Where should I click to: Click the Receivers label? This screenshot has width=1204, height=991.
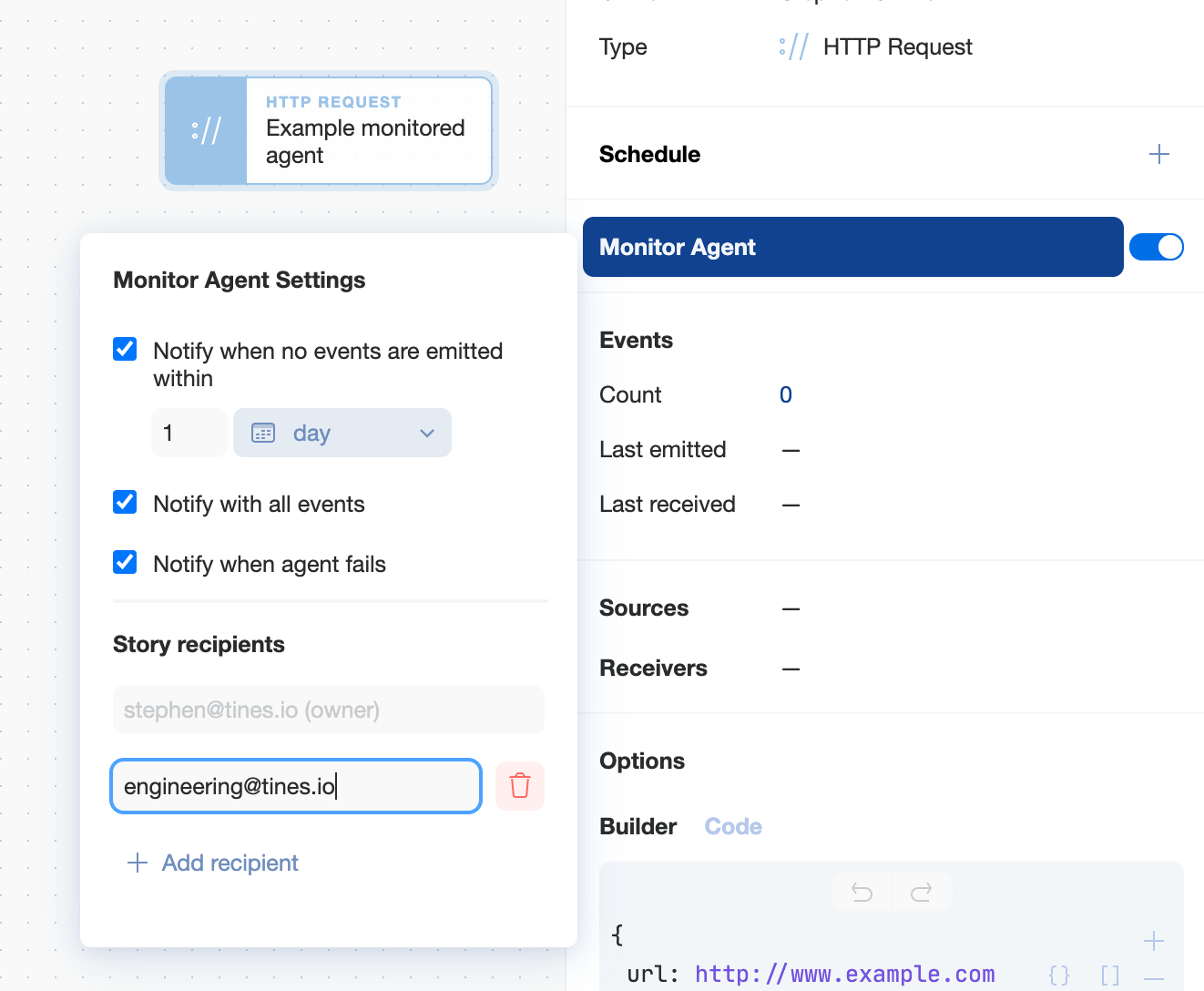653,668
